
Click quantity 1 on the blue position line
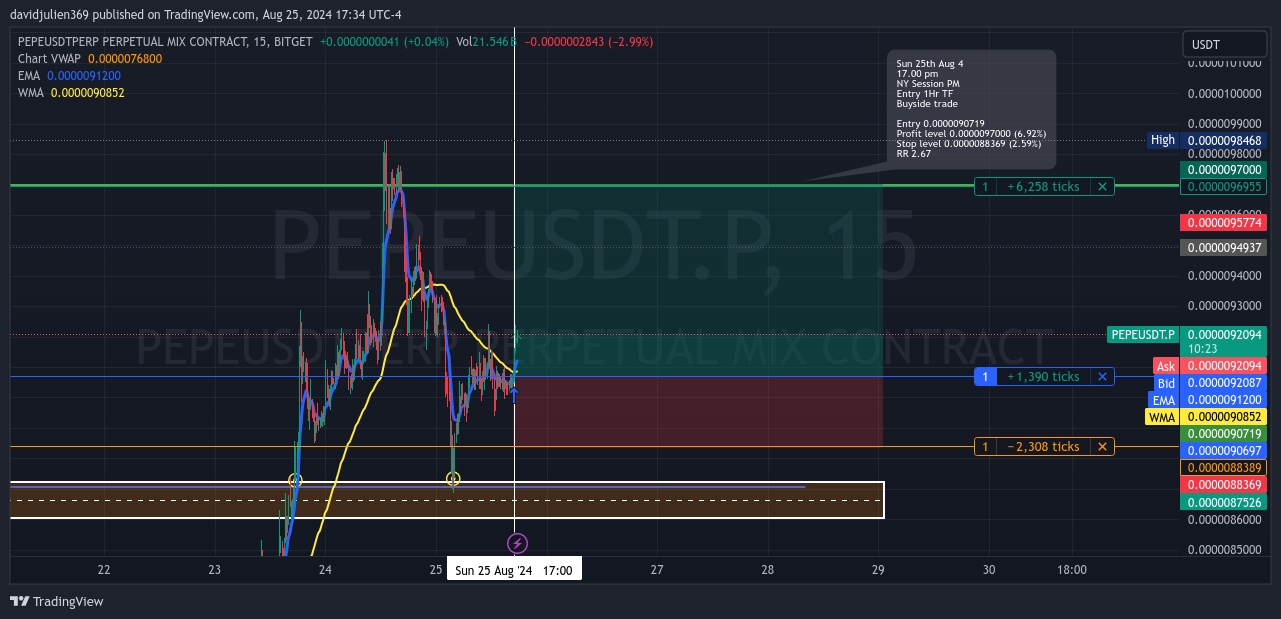985,376
